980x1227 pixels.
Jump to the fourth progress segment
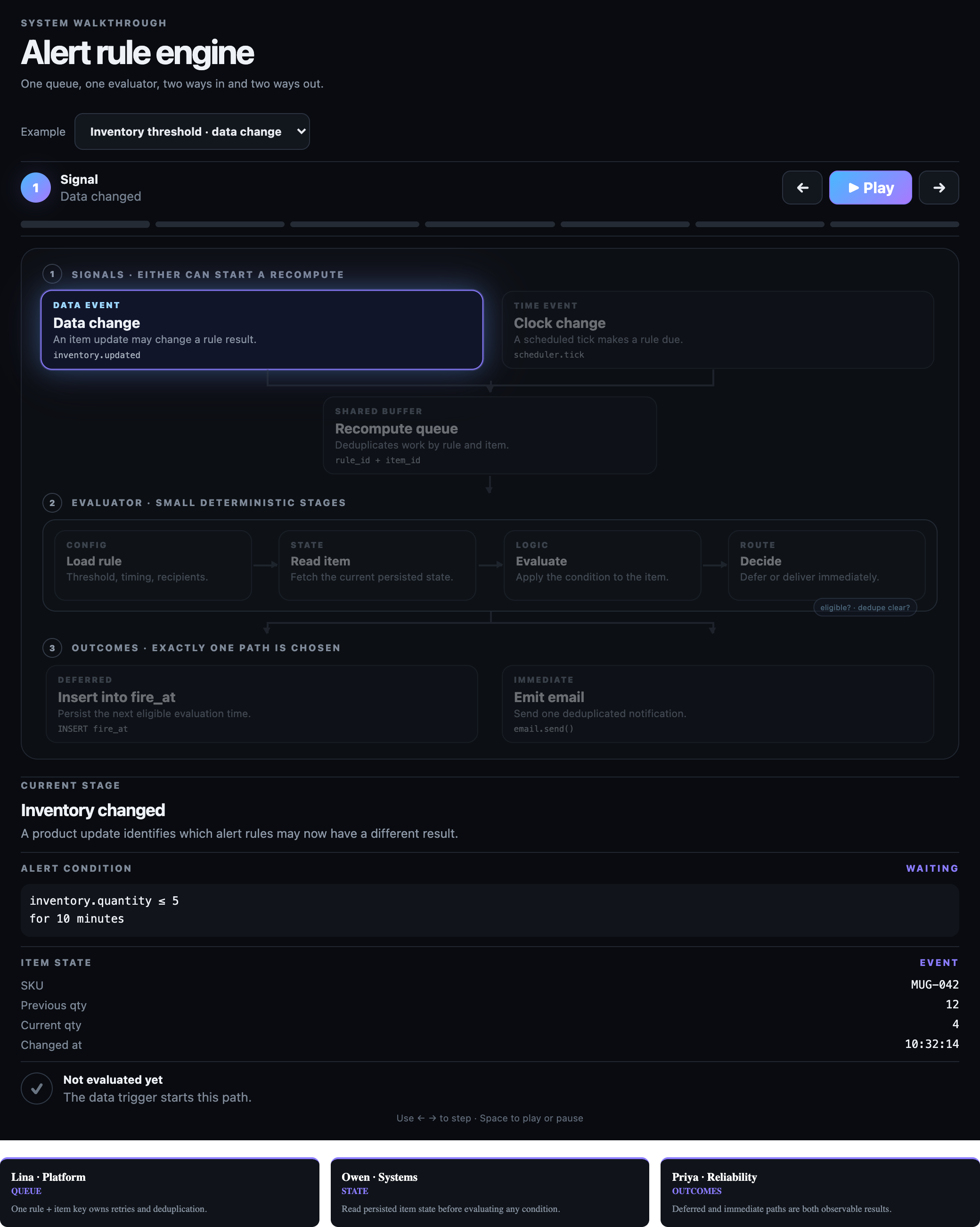click(490, 224)
